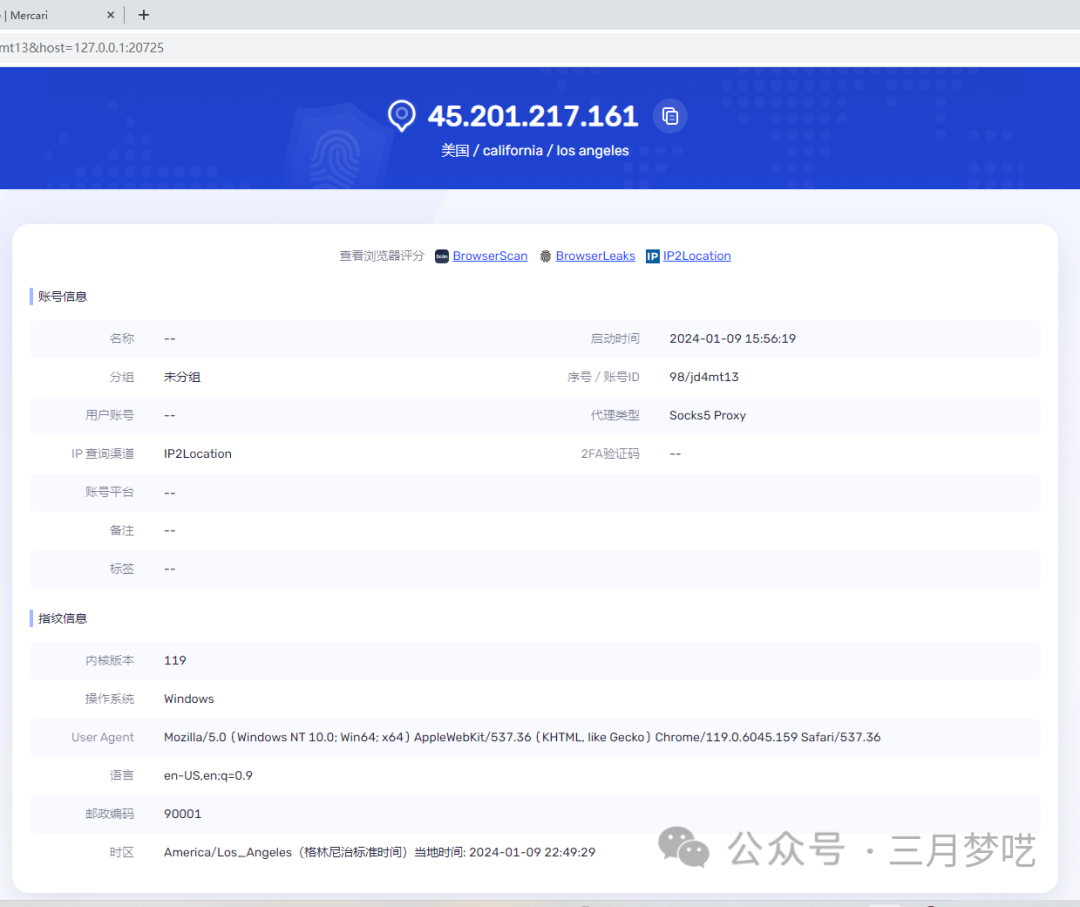Click the 操作系统 field label
The height and width of the screenshot is (907, 1080).
[110, 699]
